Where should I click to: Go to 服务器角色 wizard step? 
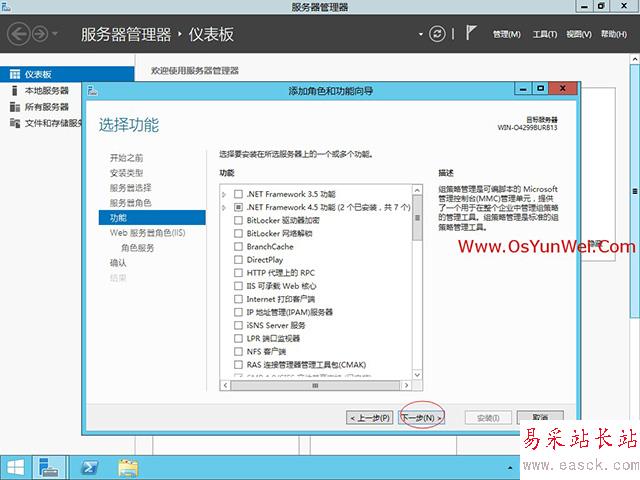(x=131, y=203)
